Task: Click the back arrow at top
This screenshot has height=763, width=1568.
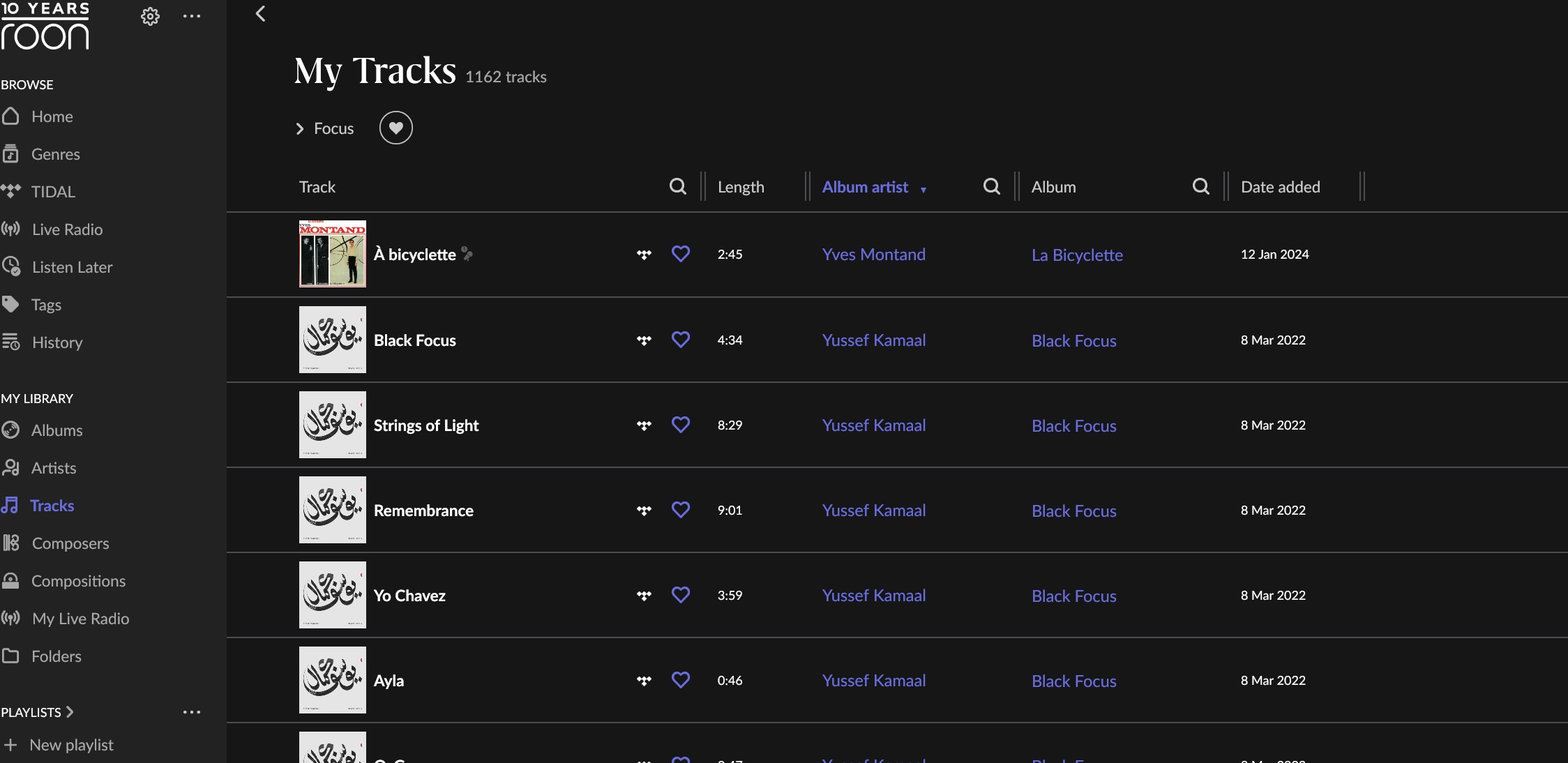Action: click(x=260, y=14)
